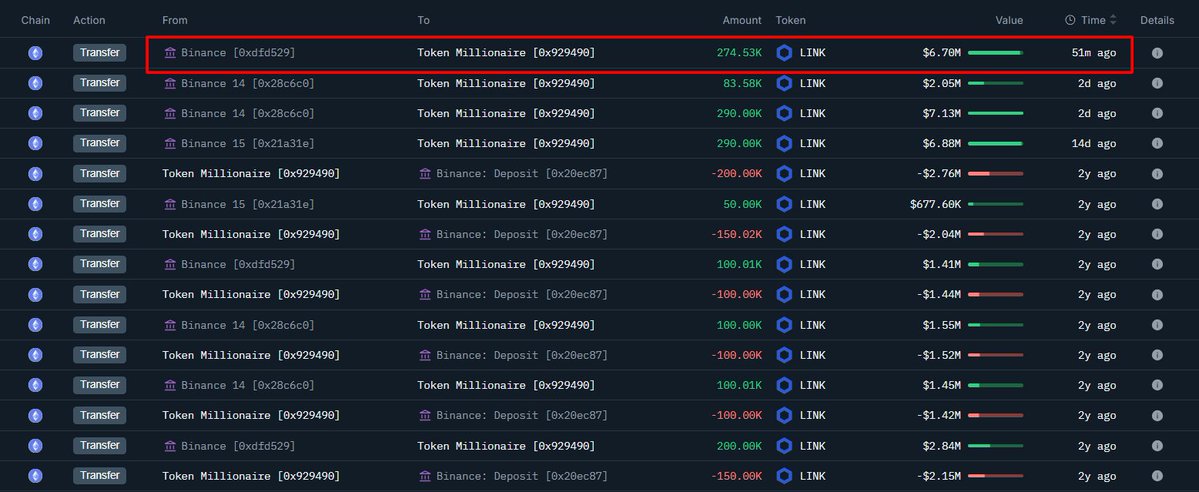Click the $2.84M value cell

944,446
